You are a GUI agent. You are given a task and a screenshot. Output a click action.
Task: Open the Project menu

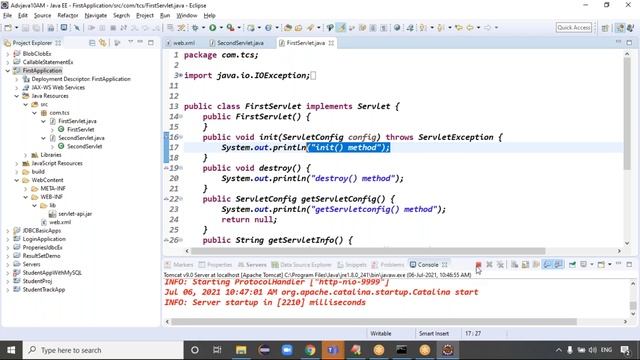pos(145,16)
